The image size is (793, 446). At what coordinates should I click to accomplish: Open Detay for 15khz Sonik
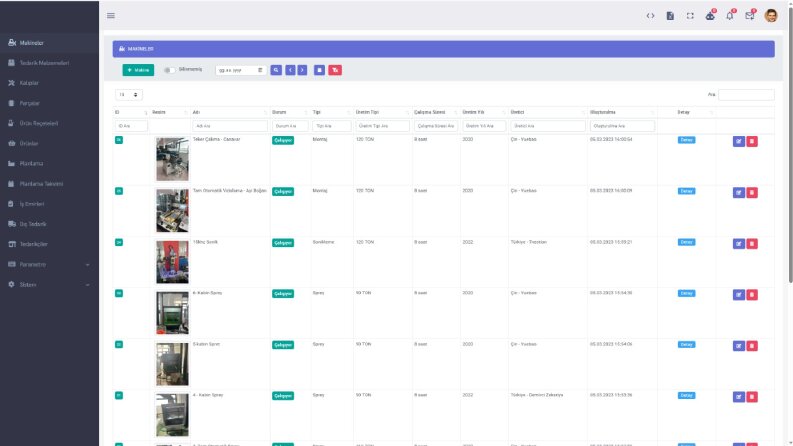pyautogui.click(x=686, y=242)
